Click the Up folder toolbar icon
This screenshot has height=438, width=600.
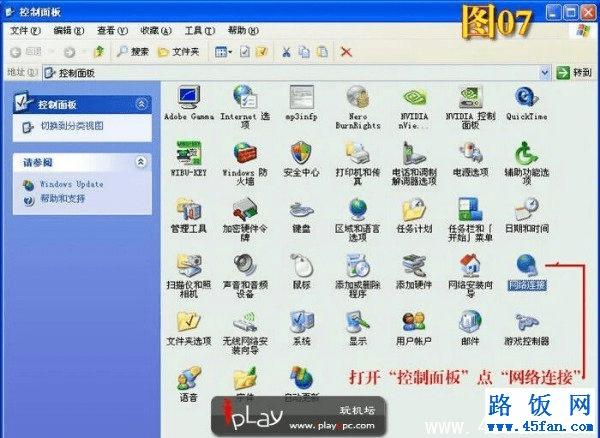click(99, 52)
